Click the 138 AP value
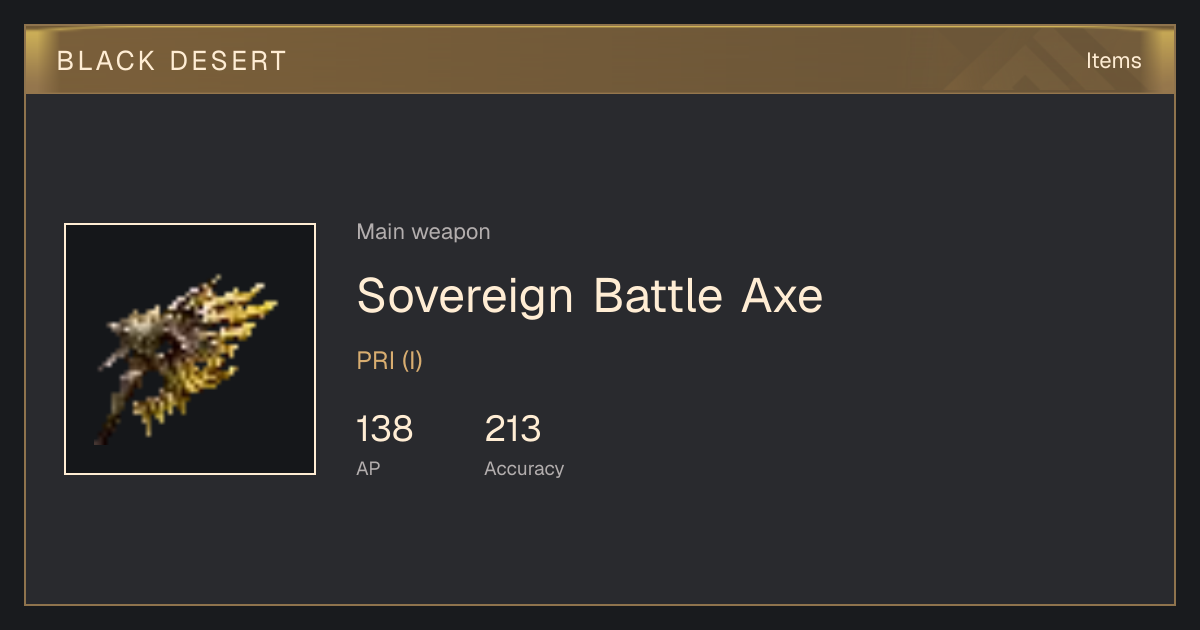The height and width of the screenshot is (630, 1200). [x=385, y=429]
